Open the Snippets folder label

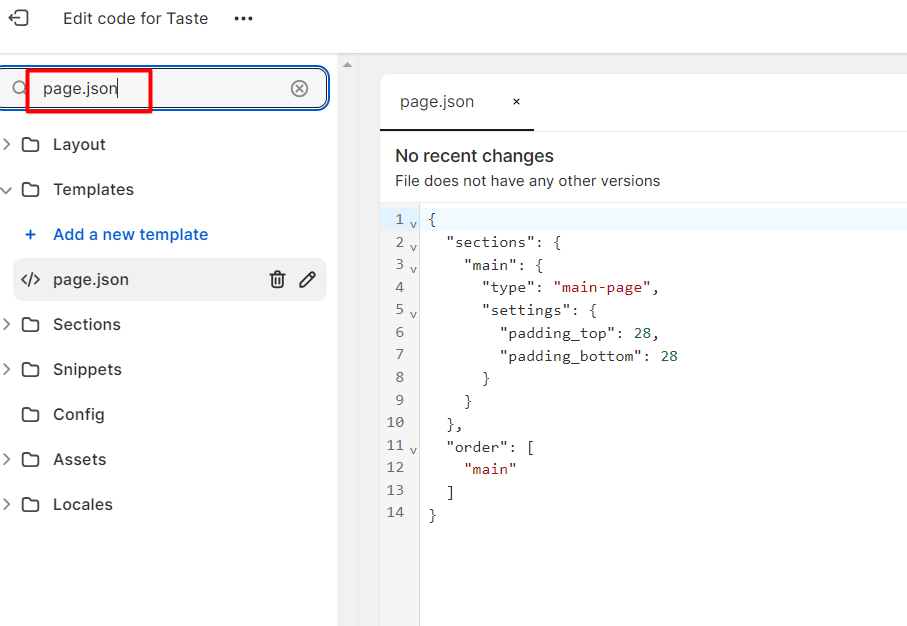[x=87, y=369]
